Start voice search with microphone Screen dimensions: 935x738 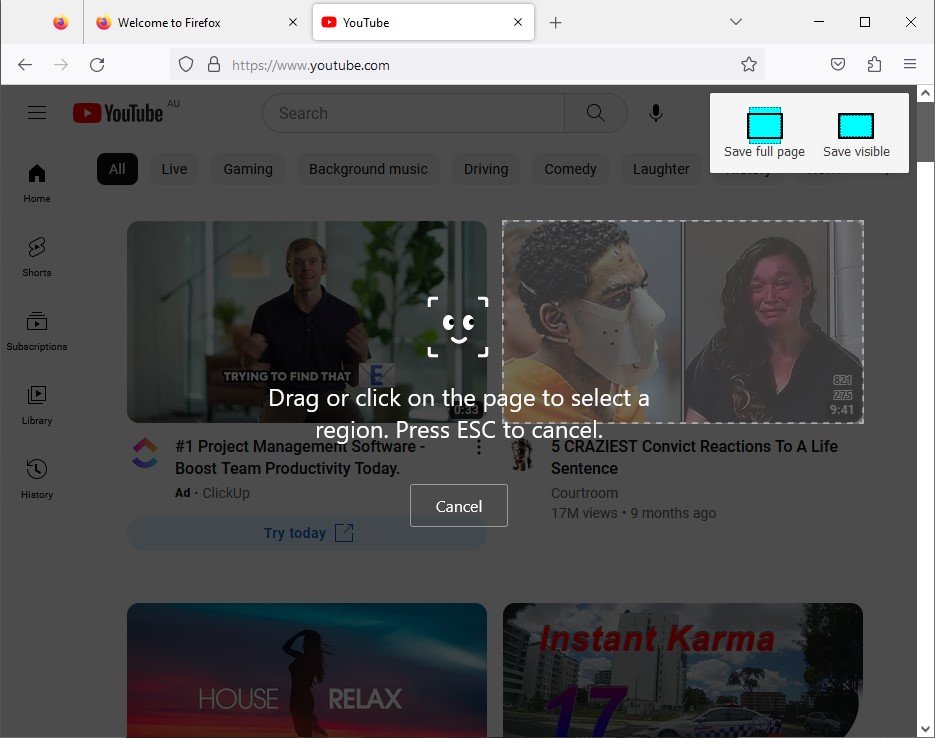click(x=656, y=113)
